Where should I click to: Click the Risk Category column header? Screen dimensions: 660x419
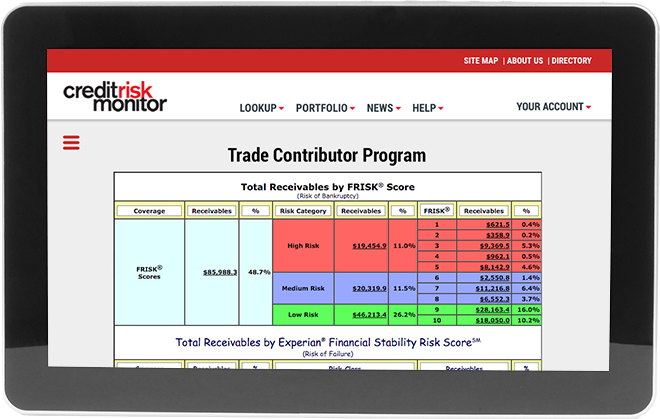coord(303,211)
